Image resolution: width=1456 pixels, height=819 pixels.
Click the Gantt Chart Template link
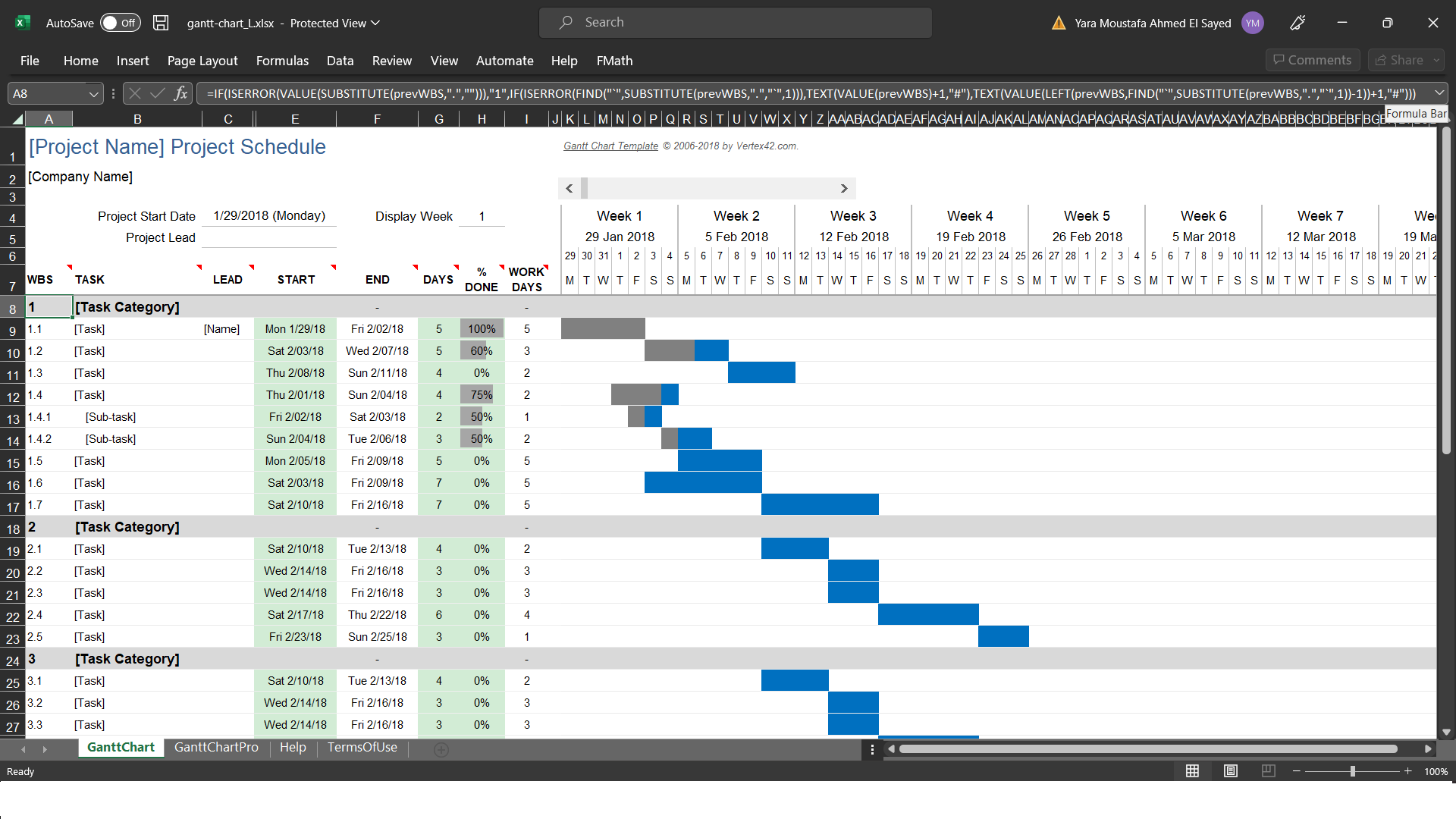tap(610, 146)
